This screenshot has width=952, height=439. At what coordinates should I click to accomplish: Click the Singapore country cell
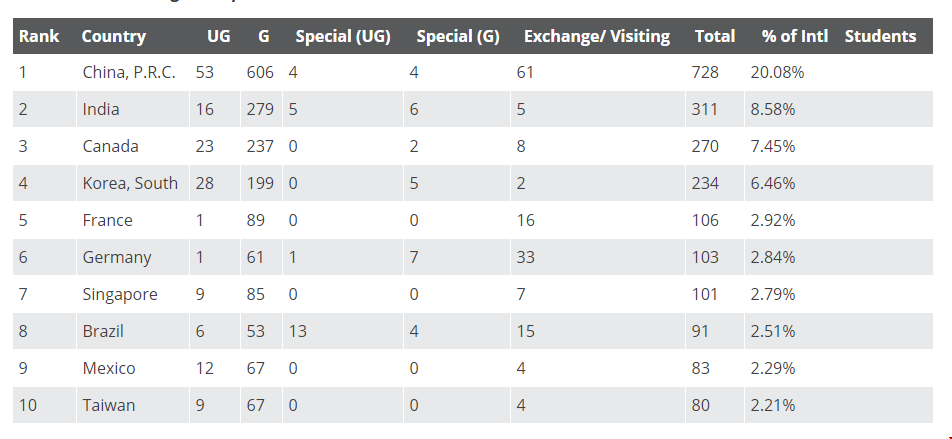[120, 294]
